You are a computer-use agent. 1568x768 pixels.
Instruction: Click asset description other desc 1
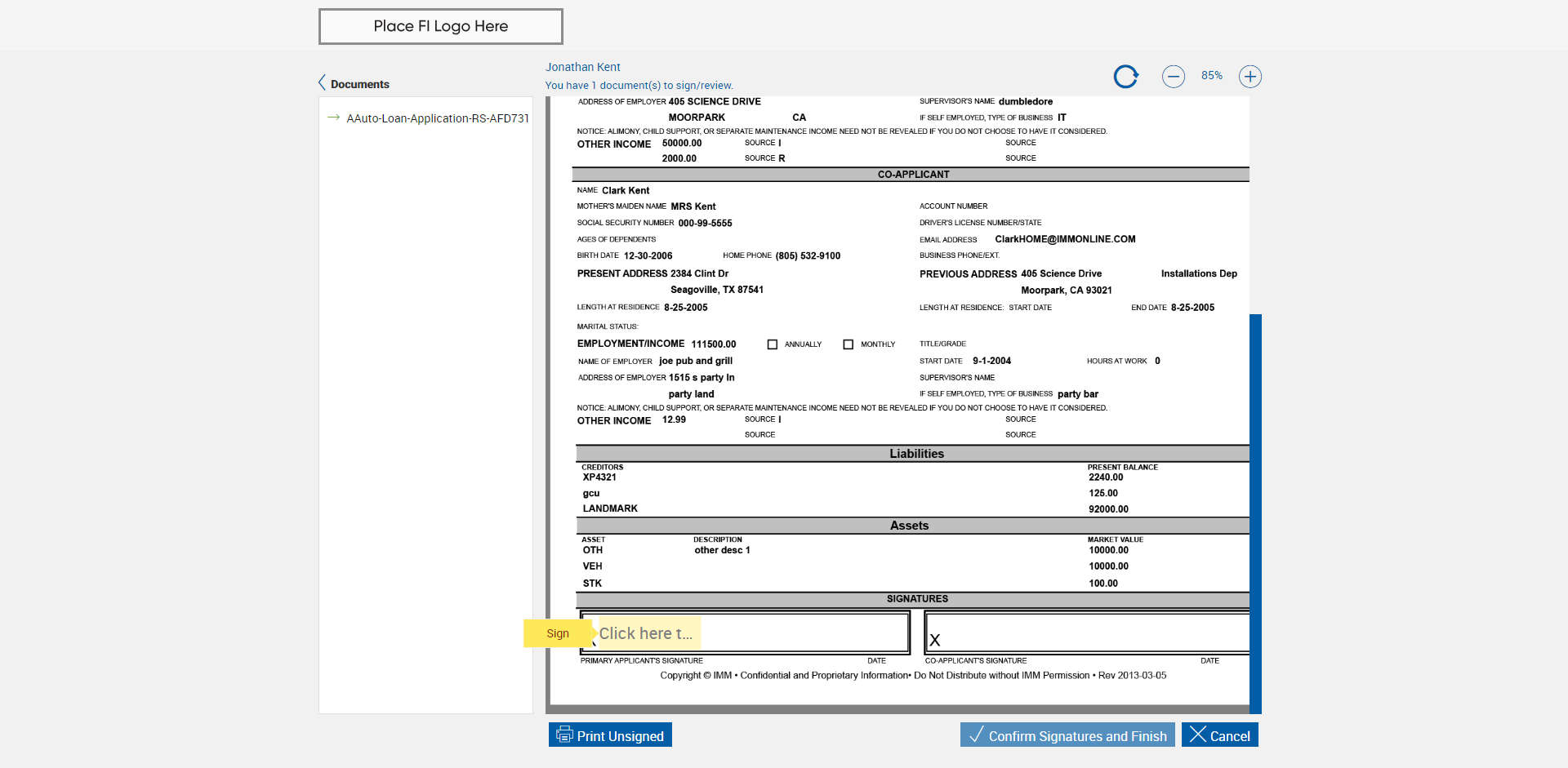pyautogui.click(x=722, y=550)
